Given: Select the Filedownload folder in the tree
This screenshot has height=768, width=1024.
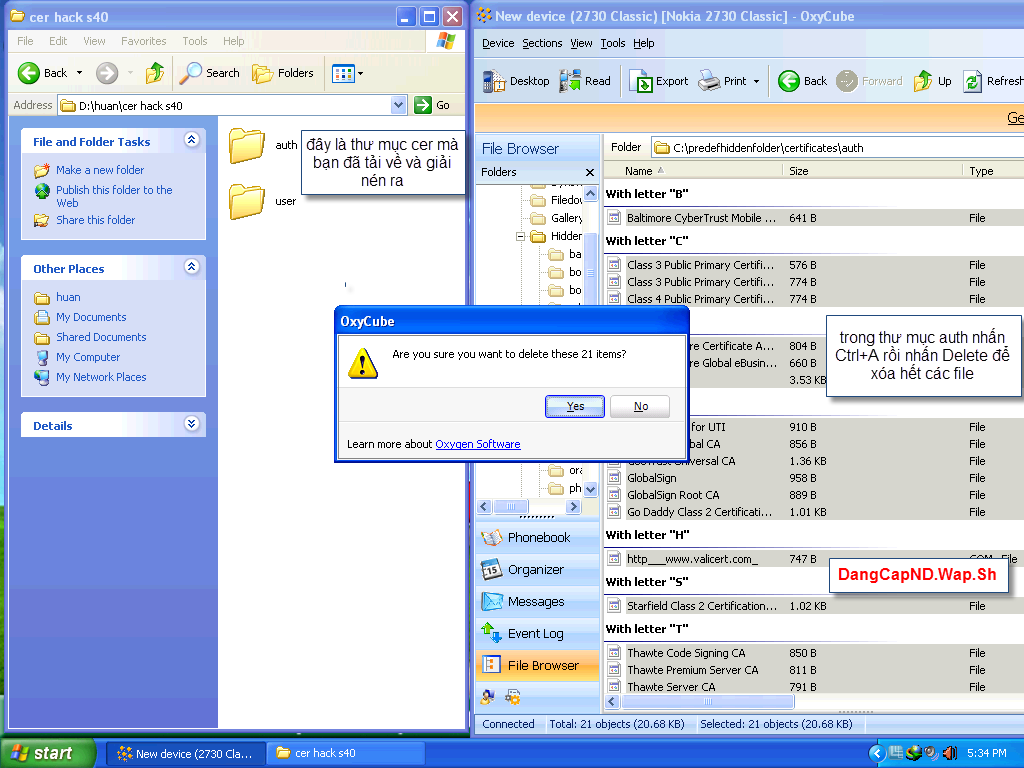Looking at the screenshot, I should (x=556, y=200).
